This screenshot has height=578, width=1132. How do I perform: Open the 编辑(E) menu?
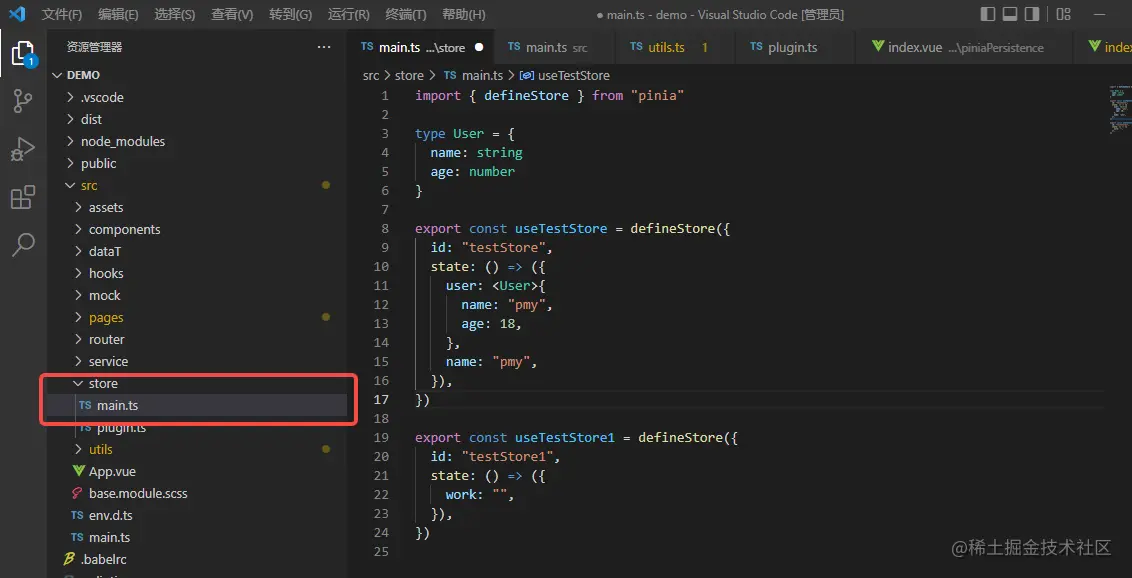(x=118, y=14)
